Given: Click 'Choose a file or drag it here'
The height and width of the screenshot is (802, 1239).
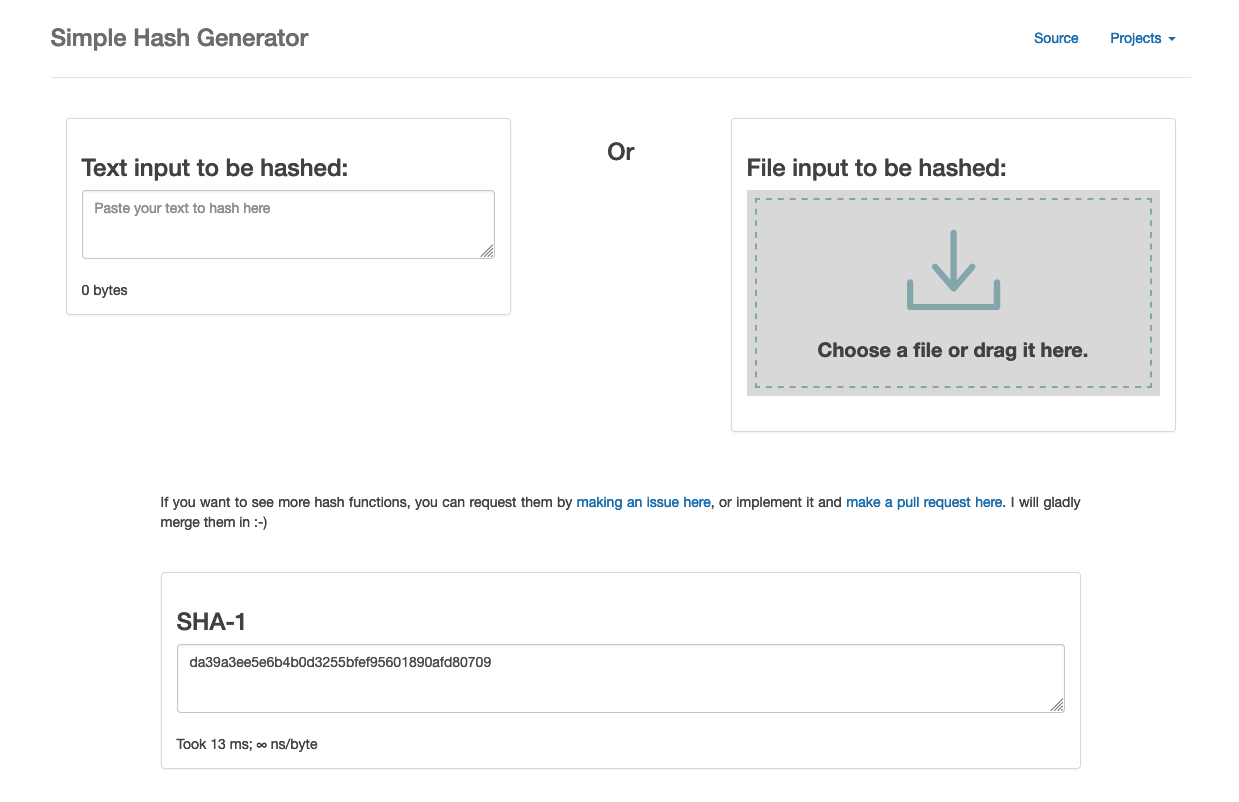Looking at the screenshot, I should click(x=953, y=350).
